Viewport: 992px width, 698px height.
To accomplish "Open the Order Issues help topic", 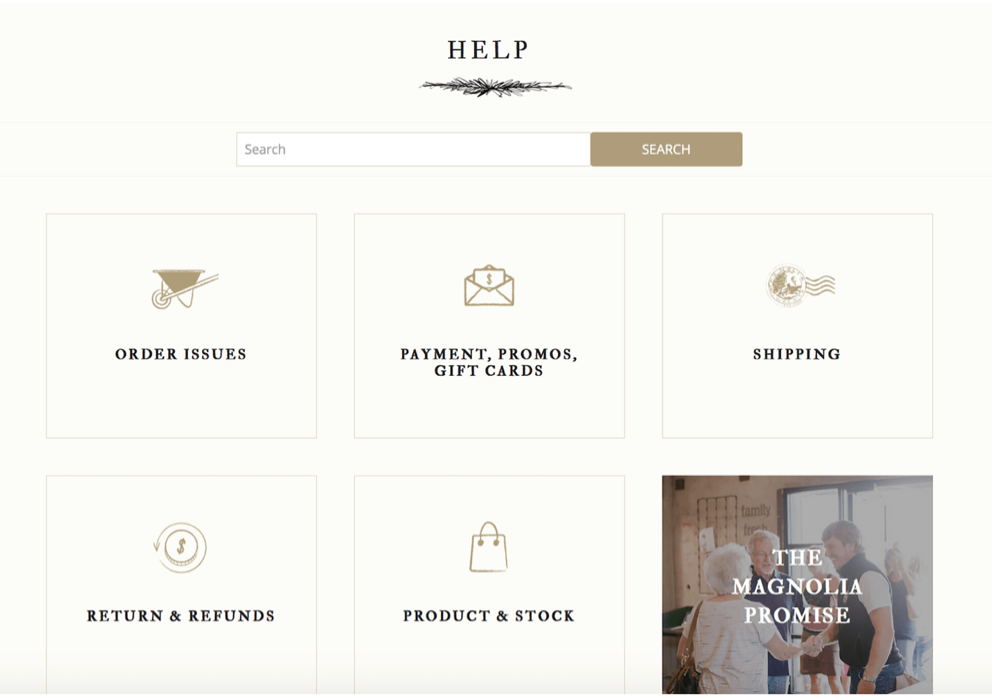I will 181,354.
